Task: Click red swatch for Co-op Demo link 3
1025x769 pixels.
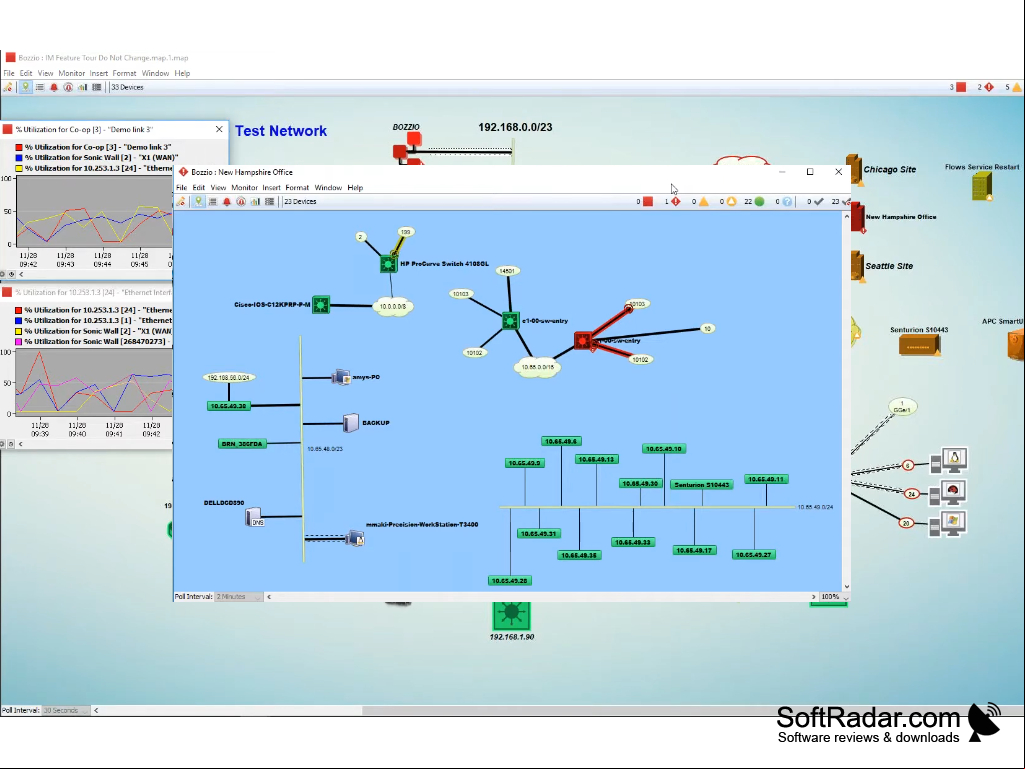Action: 19,147
